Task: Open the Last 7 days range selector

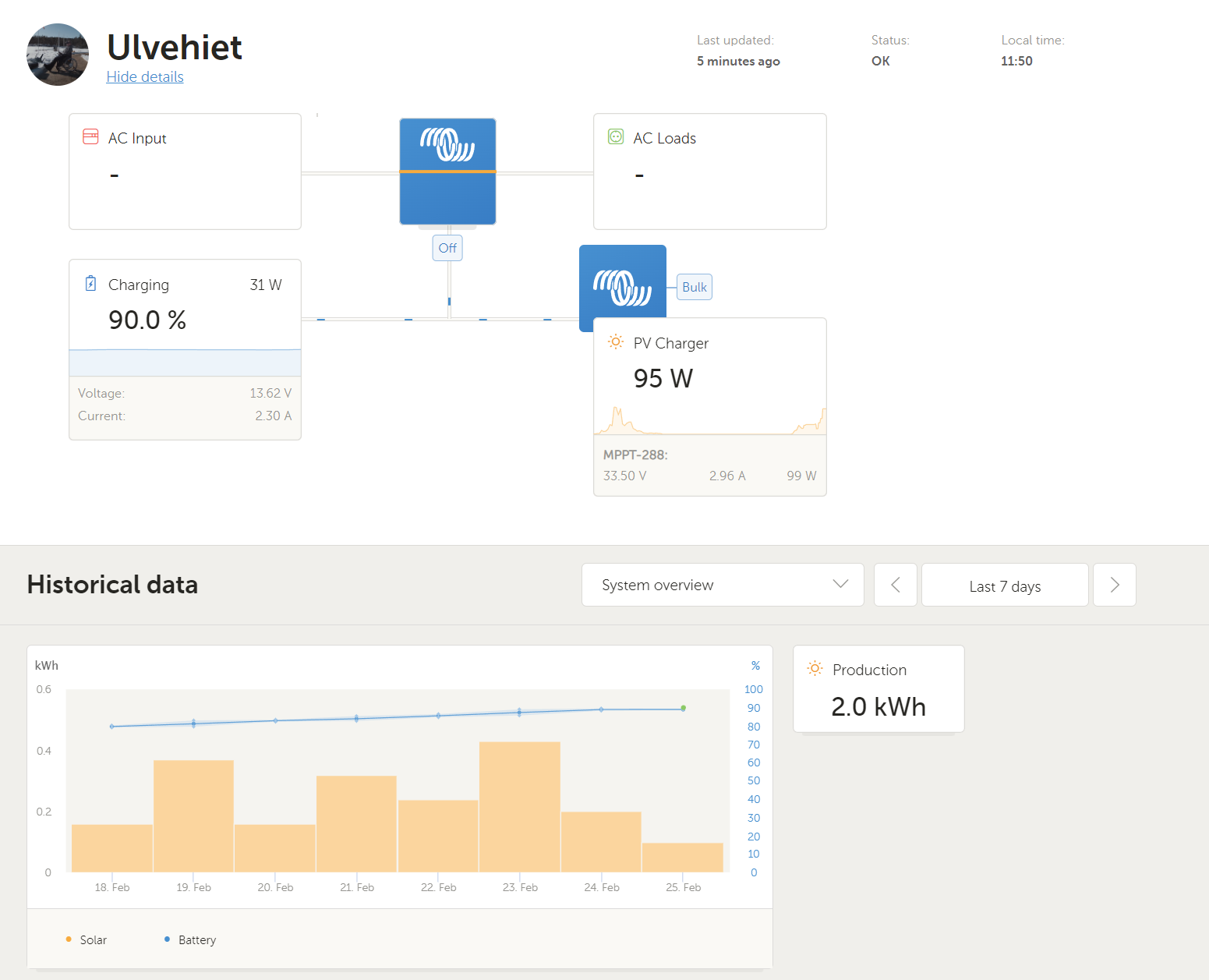Action: click(x=1004, y=586)
